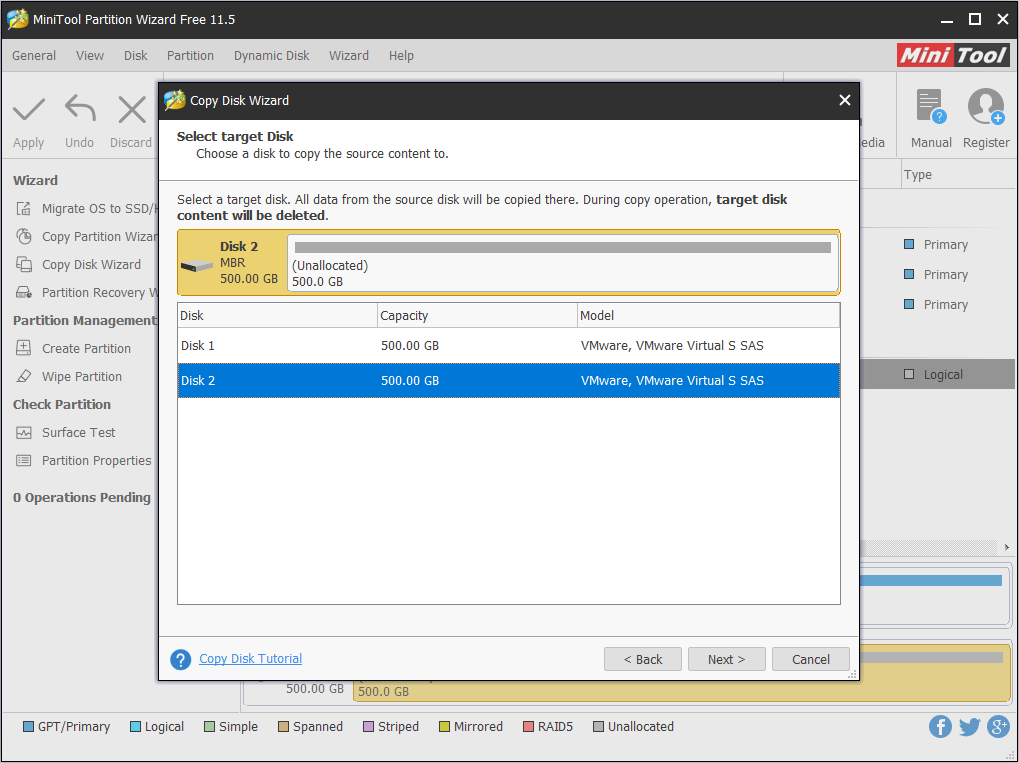Click the RAID5 legend color swatch
The width and height of the screenshot is (1019, 763).
(528, 727)
